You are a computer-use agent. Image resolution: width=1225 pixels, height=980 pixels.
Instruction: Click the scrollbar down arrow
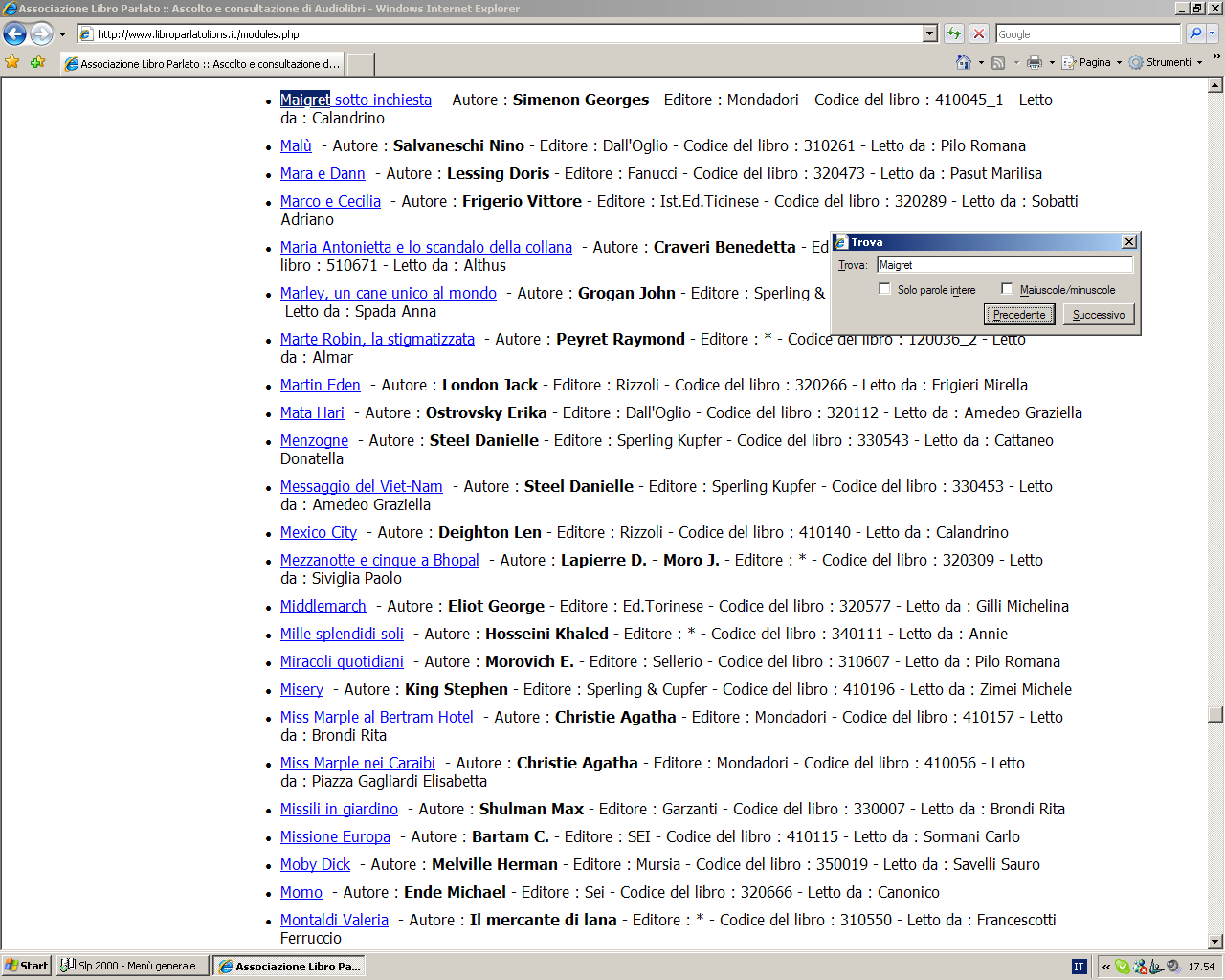pos(1215,941)
